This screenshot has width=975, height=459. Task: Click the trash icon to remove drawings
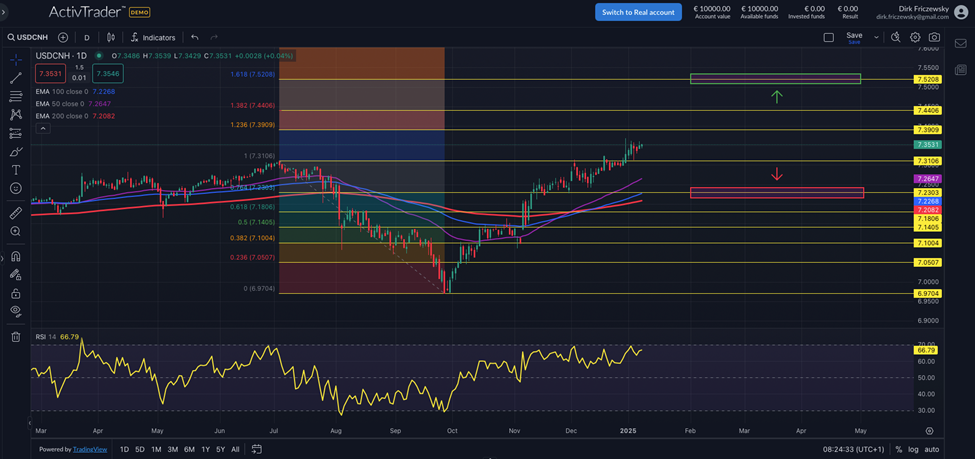pos(16,337)
